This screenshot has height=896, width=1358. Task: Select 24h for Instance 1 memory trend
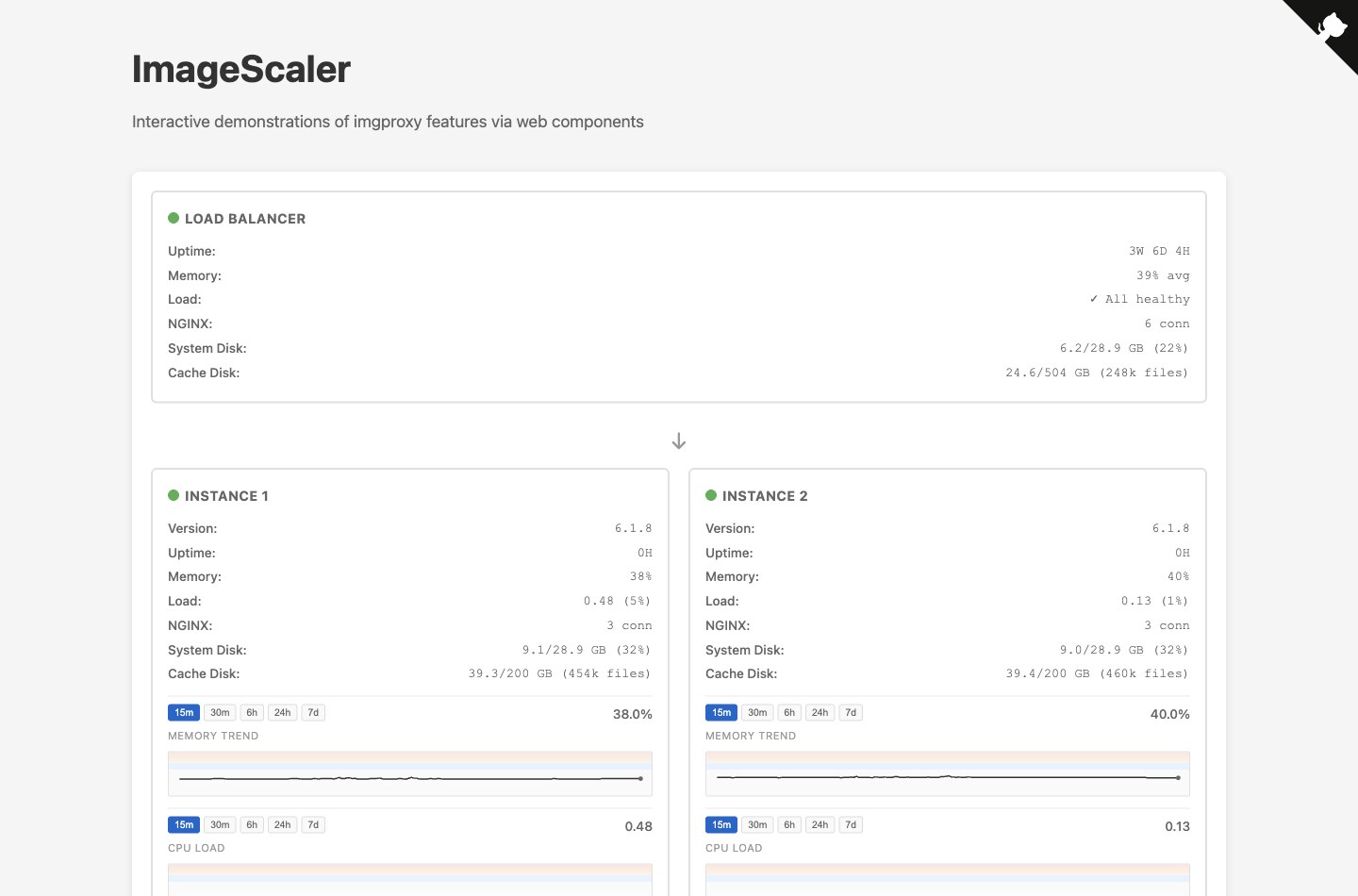click(x=282, y=713)
